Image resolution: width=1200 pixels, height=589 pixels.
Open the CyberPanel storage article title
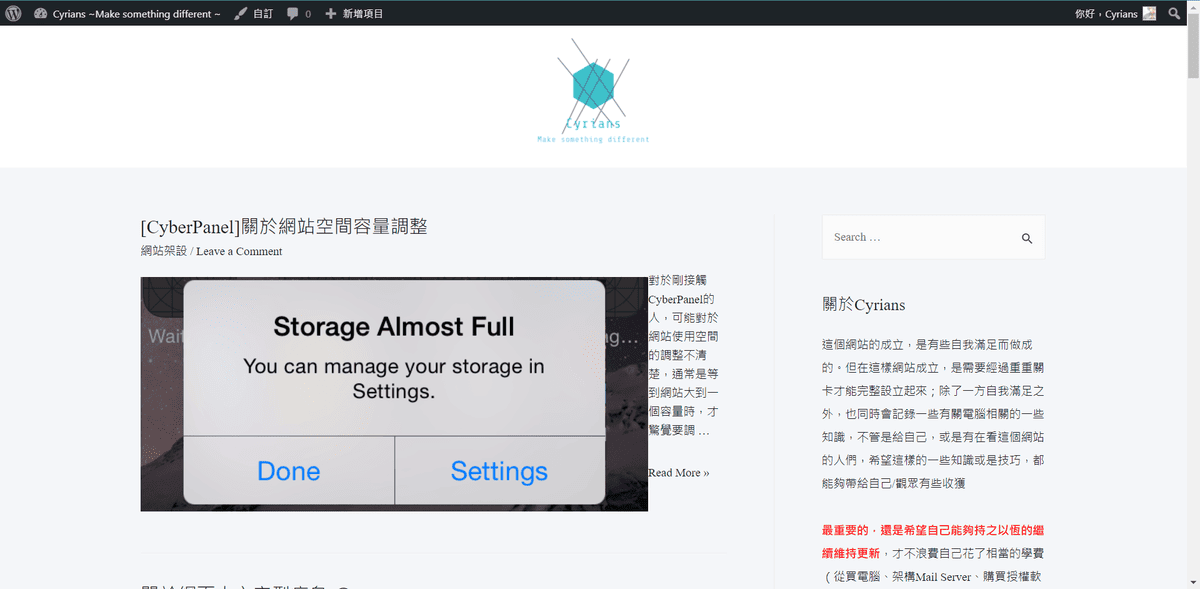[284, 226]
